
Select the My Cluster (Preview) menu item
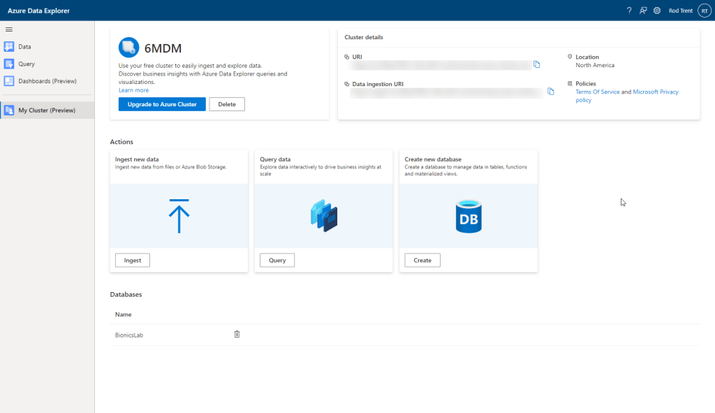coord(47,110)
